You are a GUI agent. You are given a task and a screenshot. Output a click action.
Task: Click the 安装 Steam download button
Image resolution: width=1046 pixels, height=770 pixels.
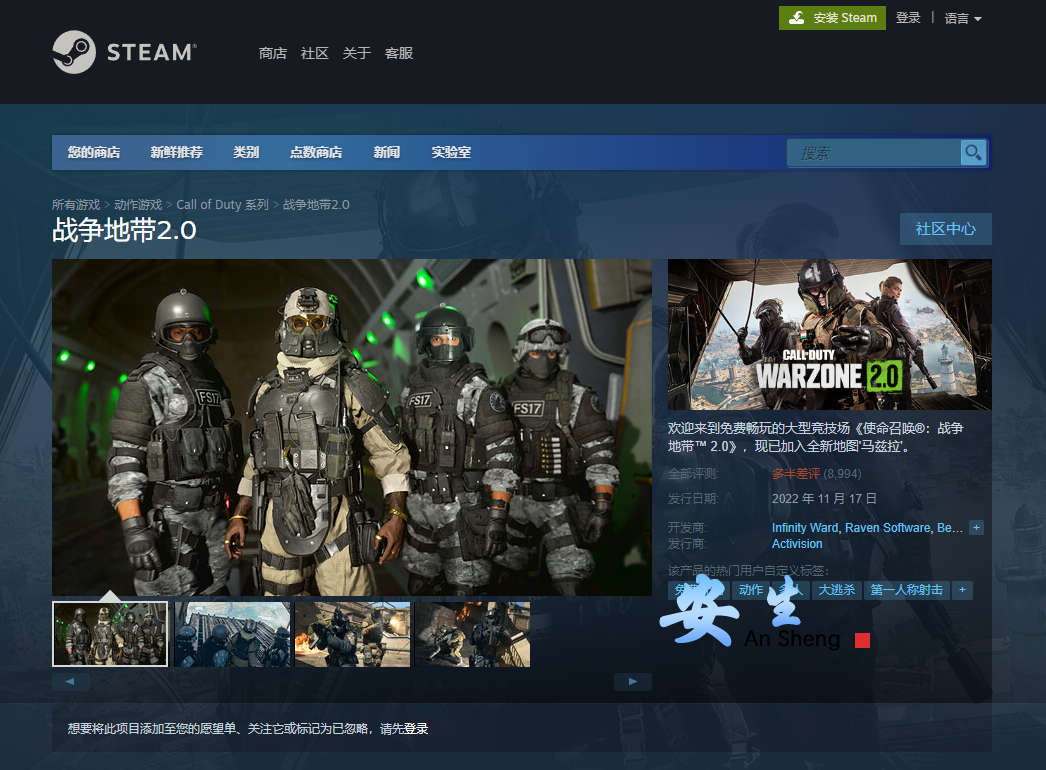coord(832,18)
